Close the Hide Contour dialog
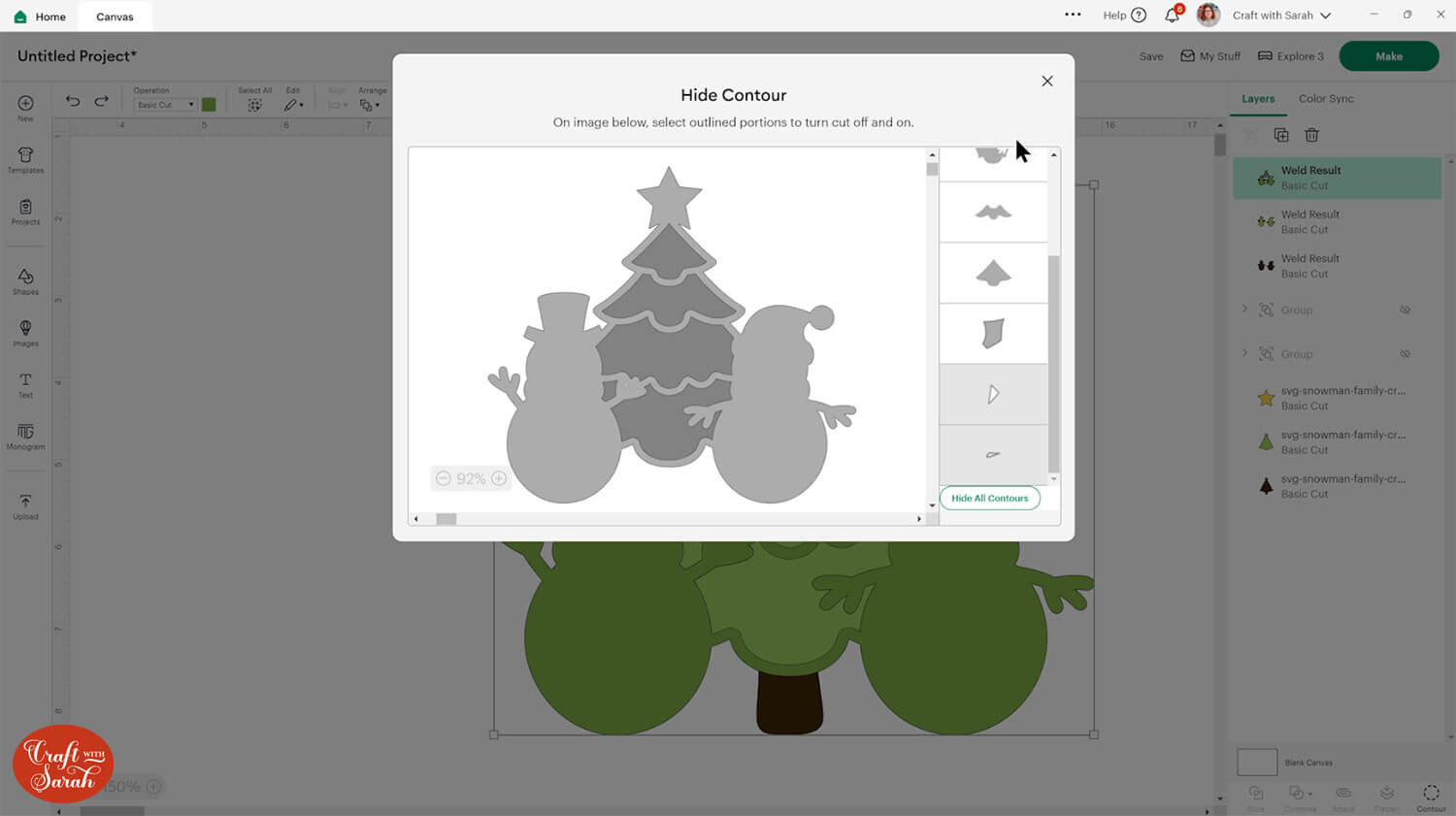 click(1046, 82)
